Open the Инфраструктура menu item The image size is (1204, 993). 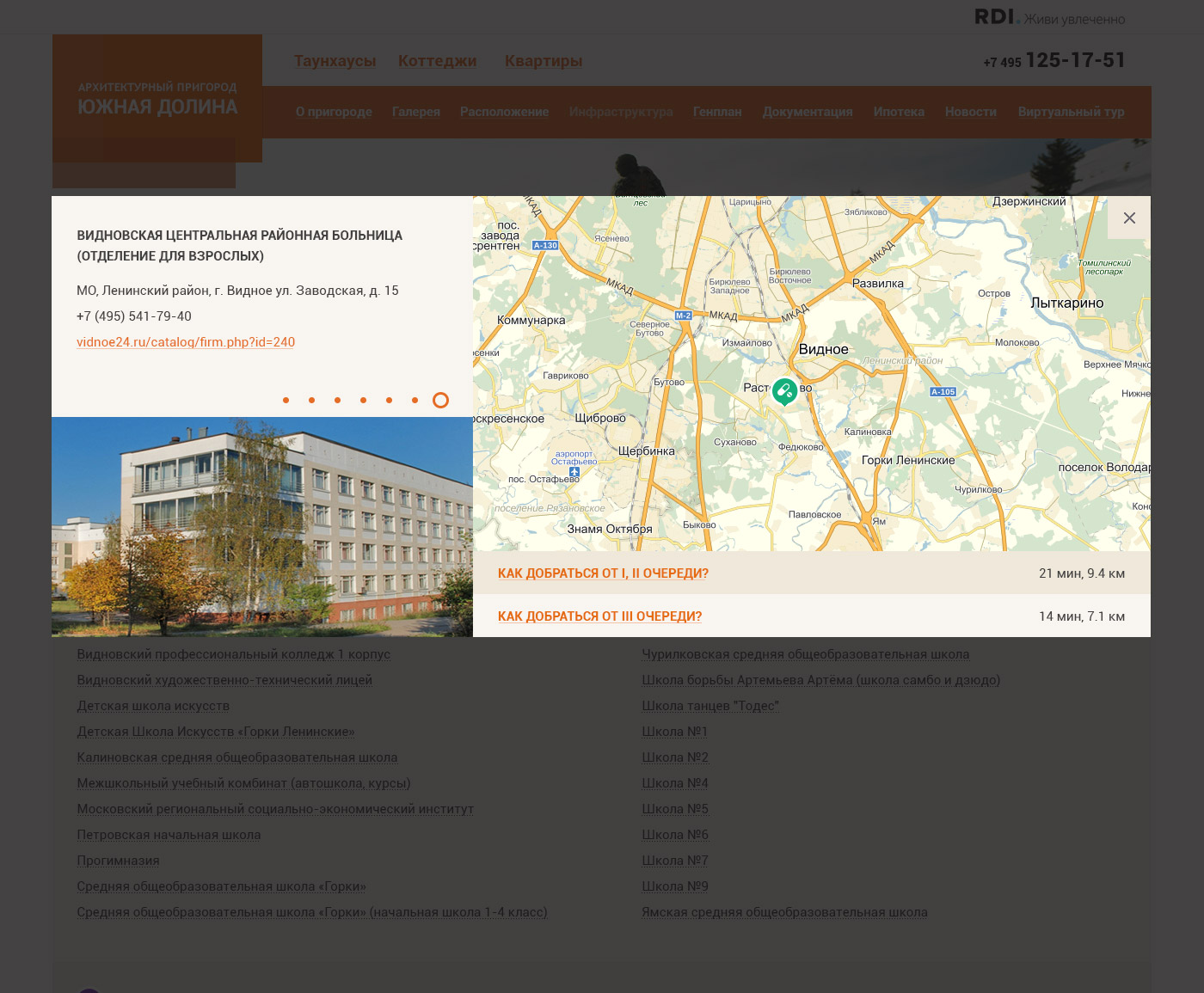coord(621,112)
